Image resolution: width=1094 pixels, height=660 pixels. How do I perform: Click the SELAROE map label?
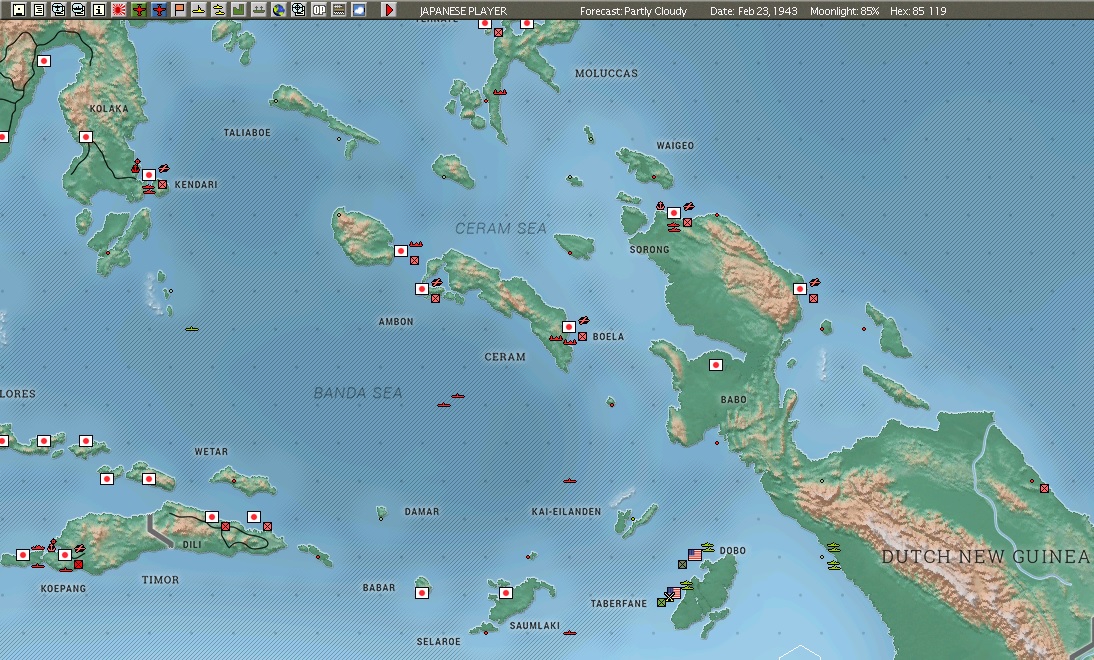point(439,641)
